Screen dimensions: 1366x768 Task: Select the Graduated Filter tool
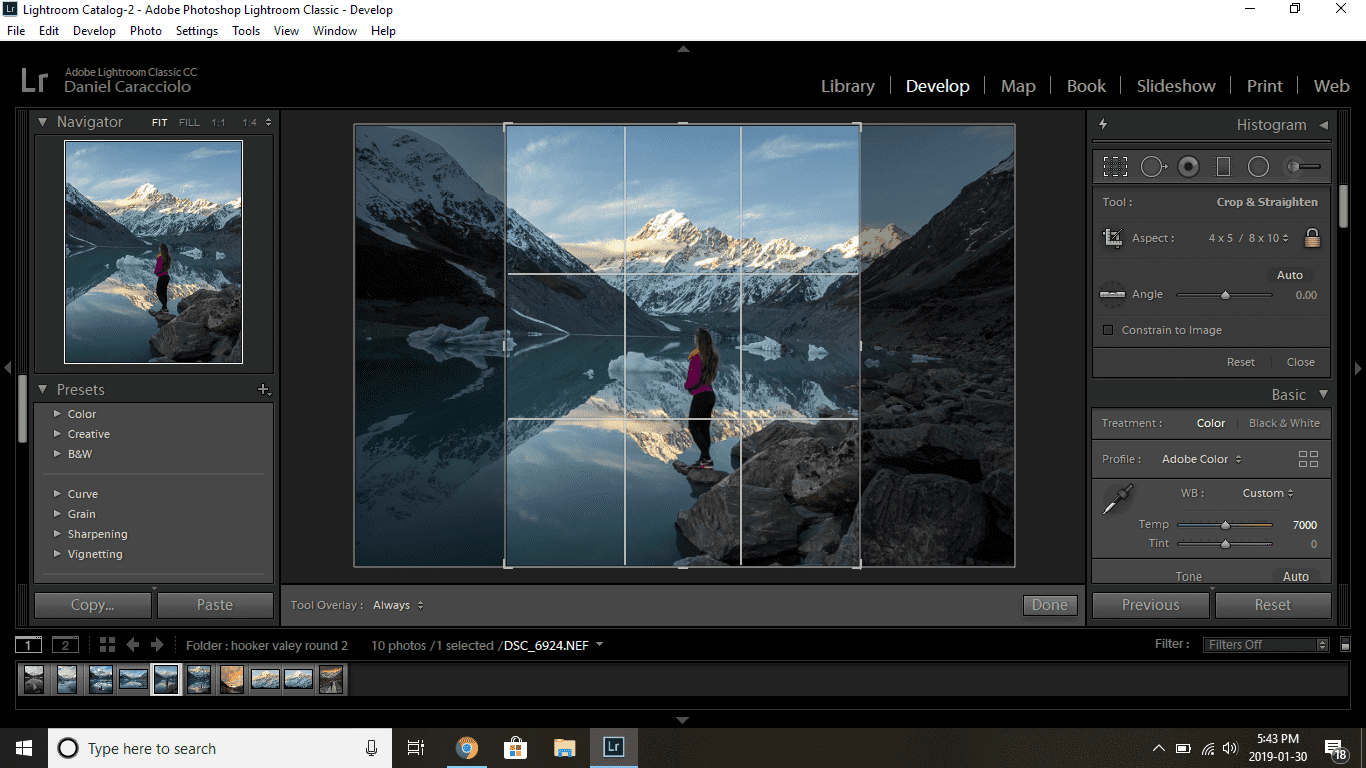pyautogui.click(x=1222, y=166)
